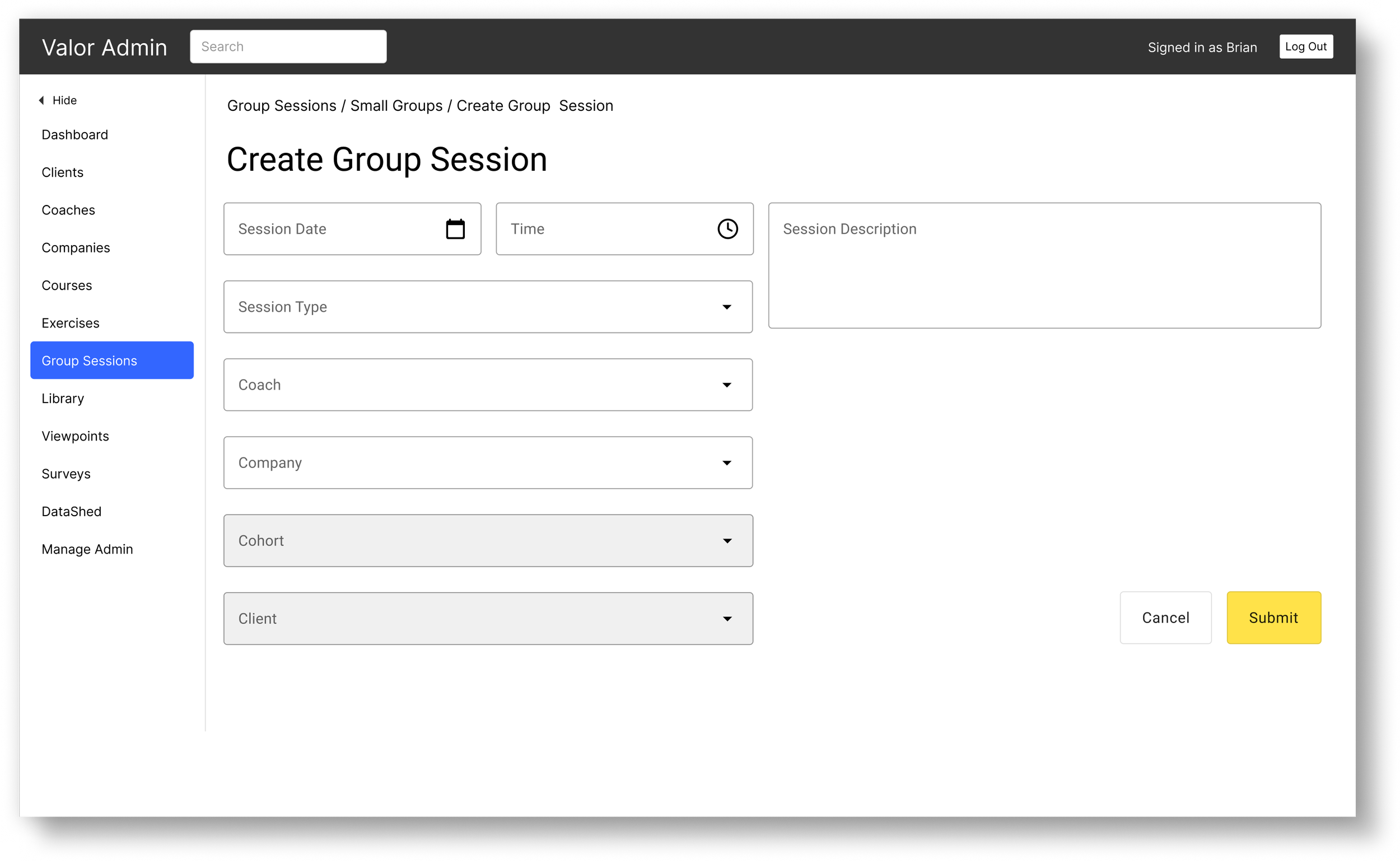Go to Dashboard in sidebar
Image resolution: width=1400 pixels, height=861 pixels.
[x=74, y=135]
